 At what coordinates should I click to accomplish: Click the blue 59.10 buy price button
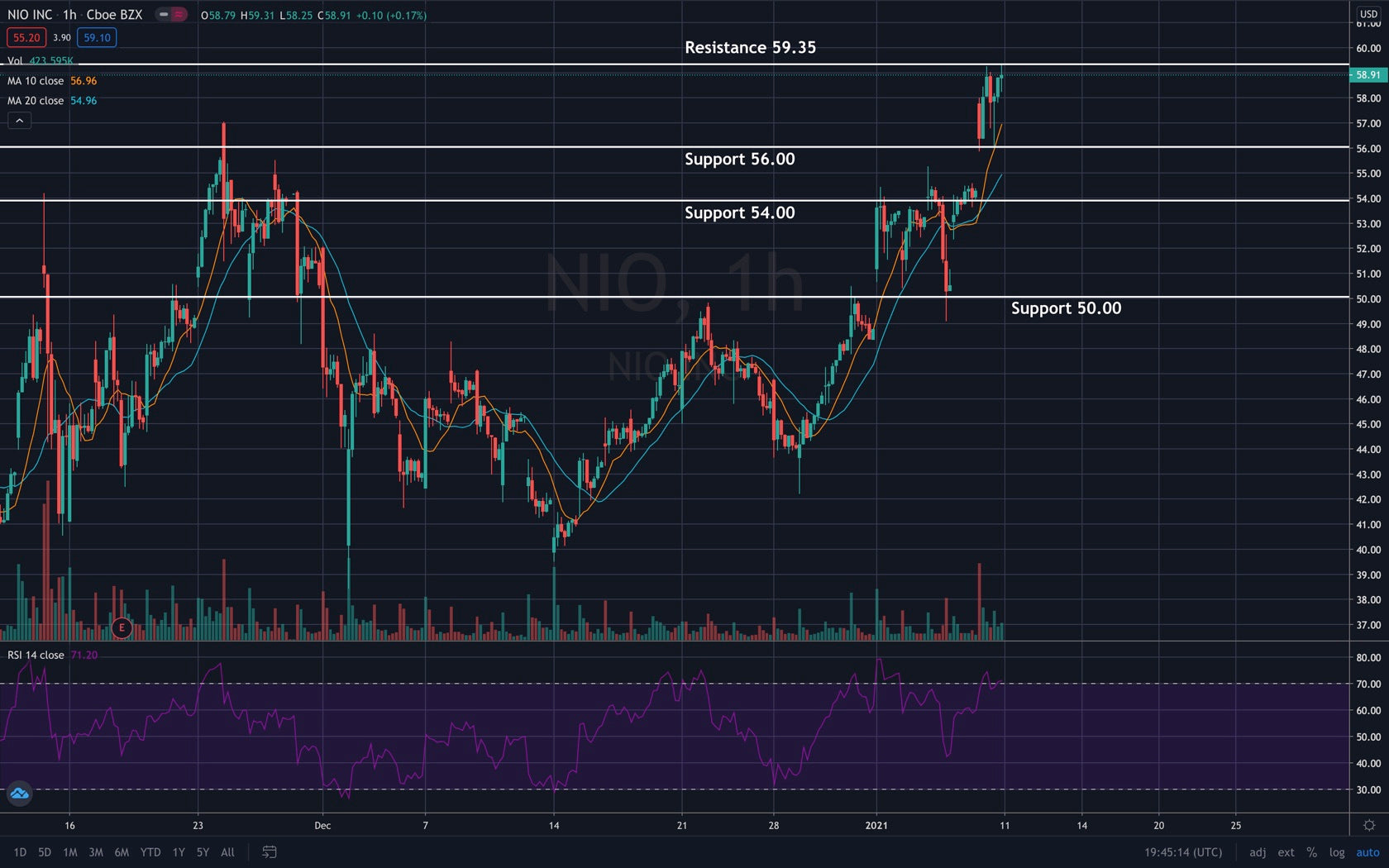(97, 37)
